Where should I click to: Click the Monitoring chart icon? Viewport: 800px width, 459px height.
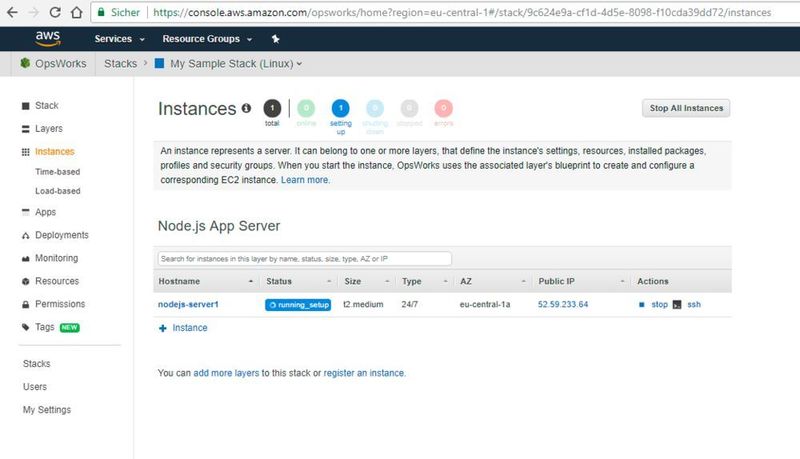click(26, 259)
